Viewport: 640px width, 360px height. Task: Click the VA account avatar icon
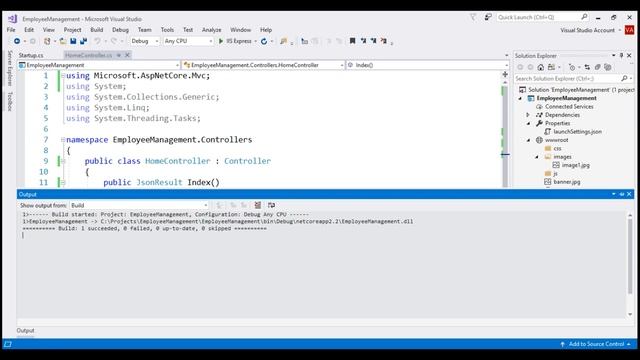629,30
